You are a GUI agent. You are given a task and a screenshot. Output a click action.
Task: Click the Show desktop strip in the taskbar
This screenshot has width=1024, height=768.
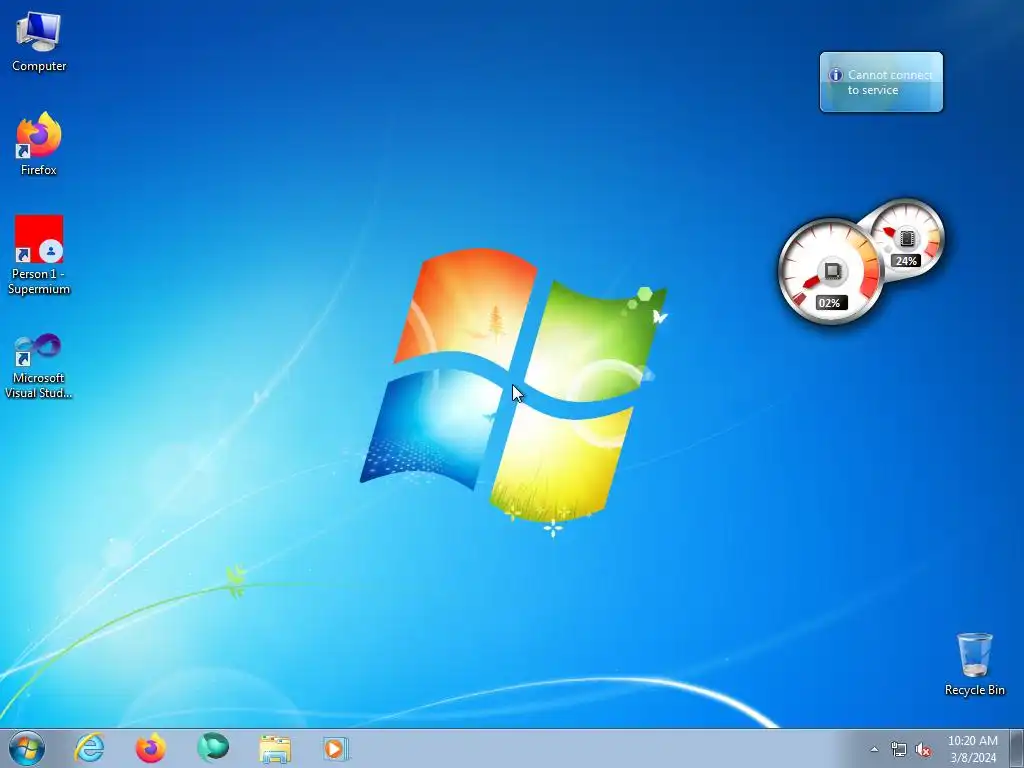tap(1016, 748)
